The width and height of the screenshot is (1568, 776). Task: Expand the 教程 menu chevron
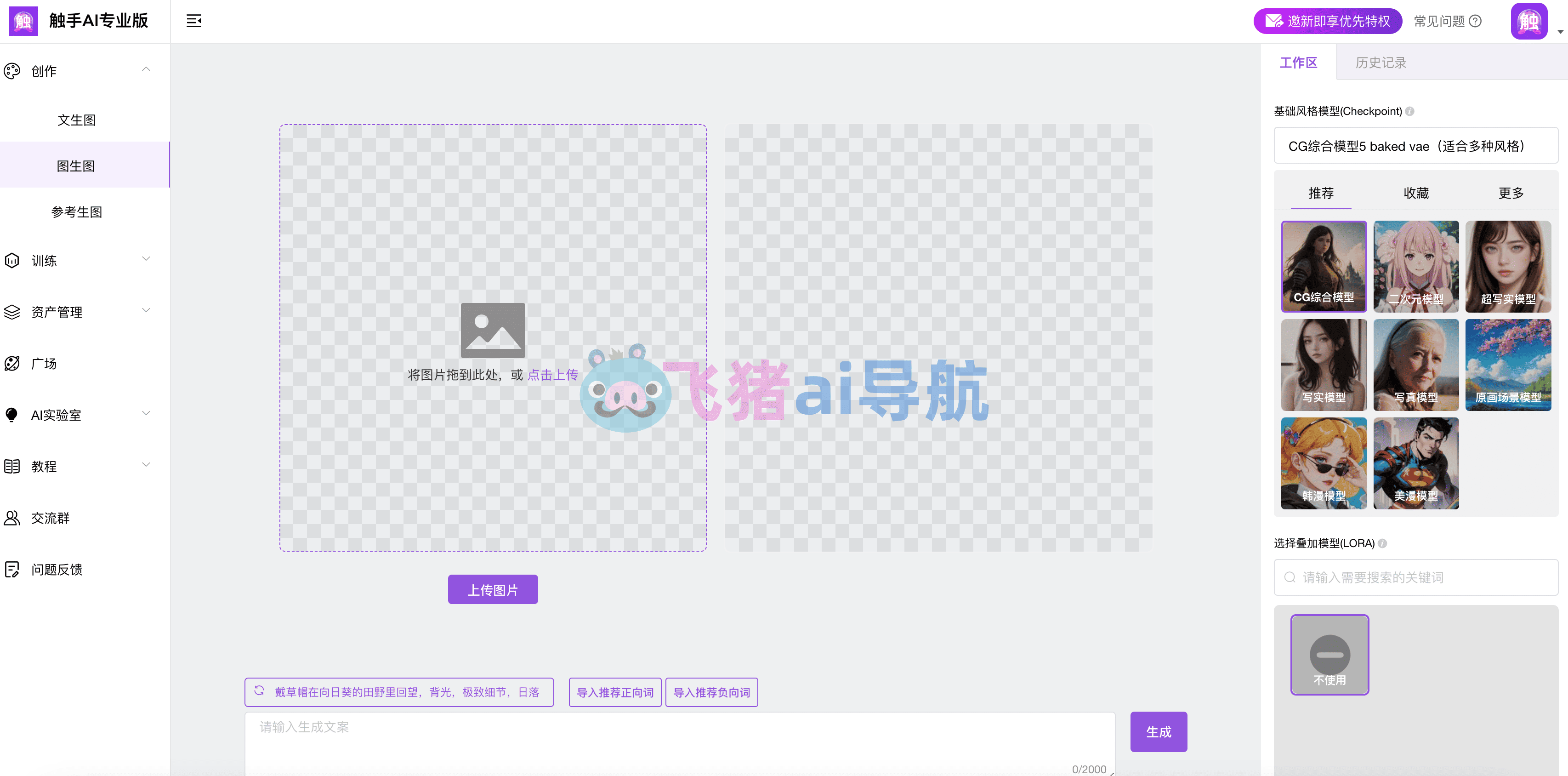[x=146, y=465]
